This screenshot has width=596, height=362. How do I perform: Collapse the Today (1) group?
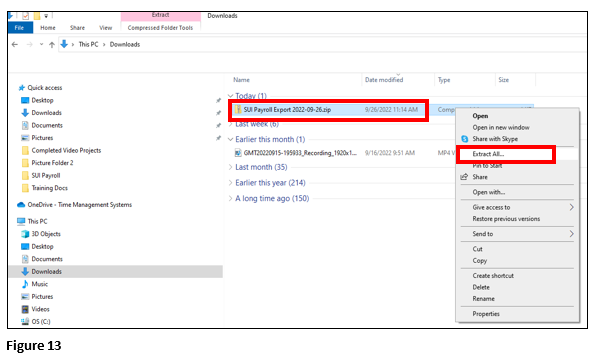(x=230, y=96)
